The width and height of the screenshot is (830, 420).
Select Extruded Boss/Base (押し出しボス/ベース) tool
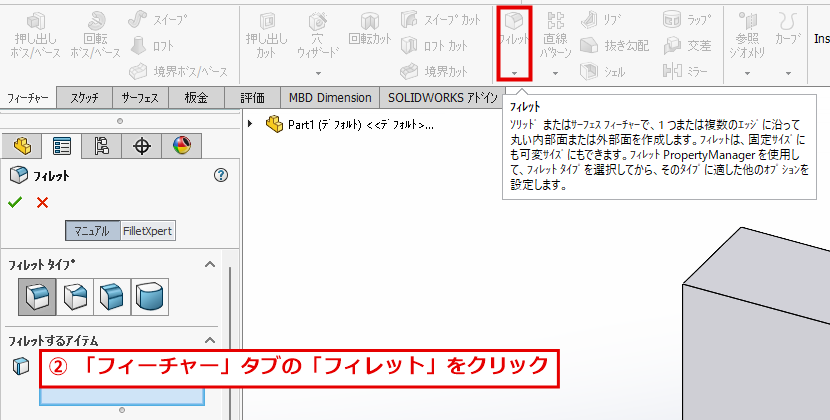[x=35, y=36]
